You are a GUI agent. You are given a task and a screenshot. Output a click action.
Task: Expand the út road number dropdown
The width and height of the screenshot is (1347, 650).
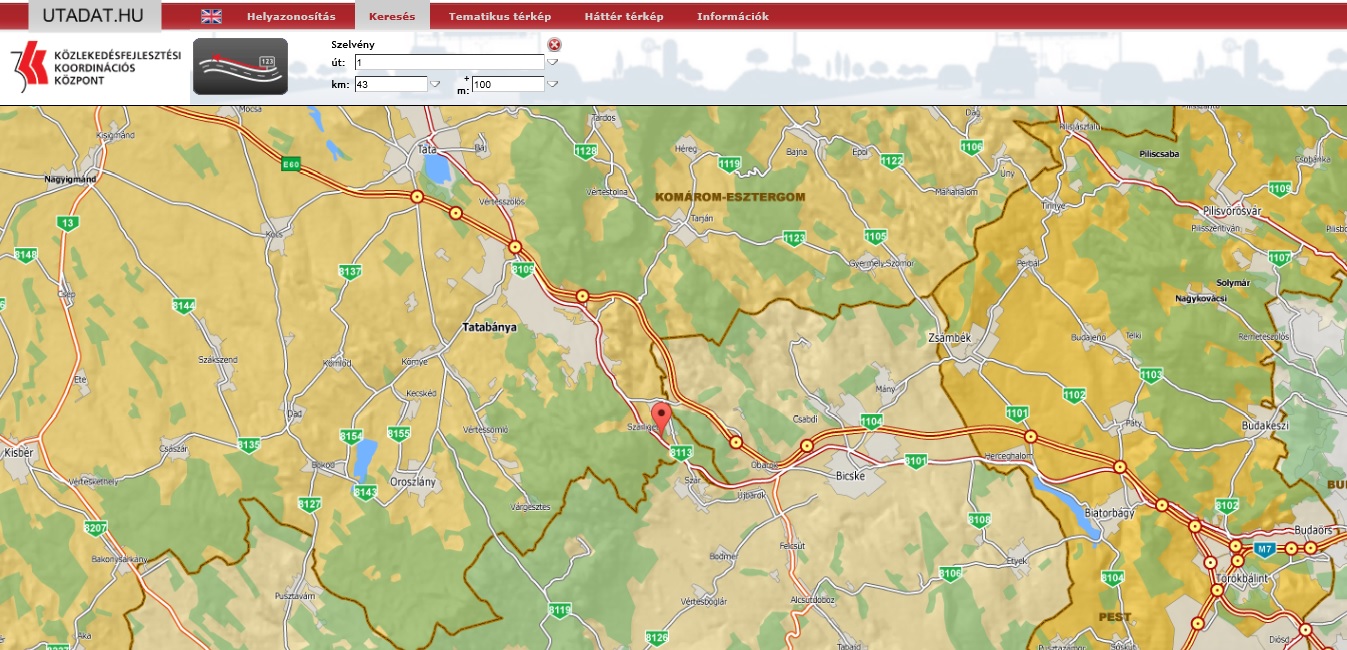552,63
